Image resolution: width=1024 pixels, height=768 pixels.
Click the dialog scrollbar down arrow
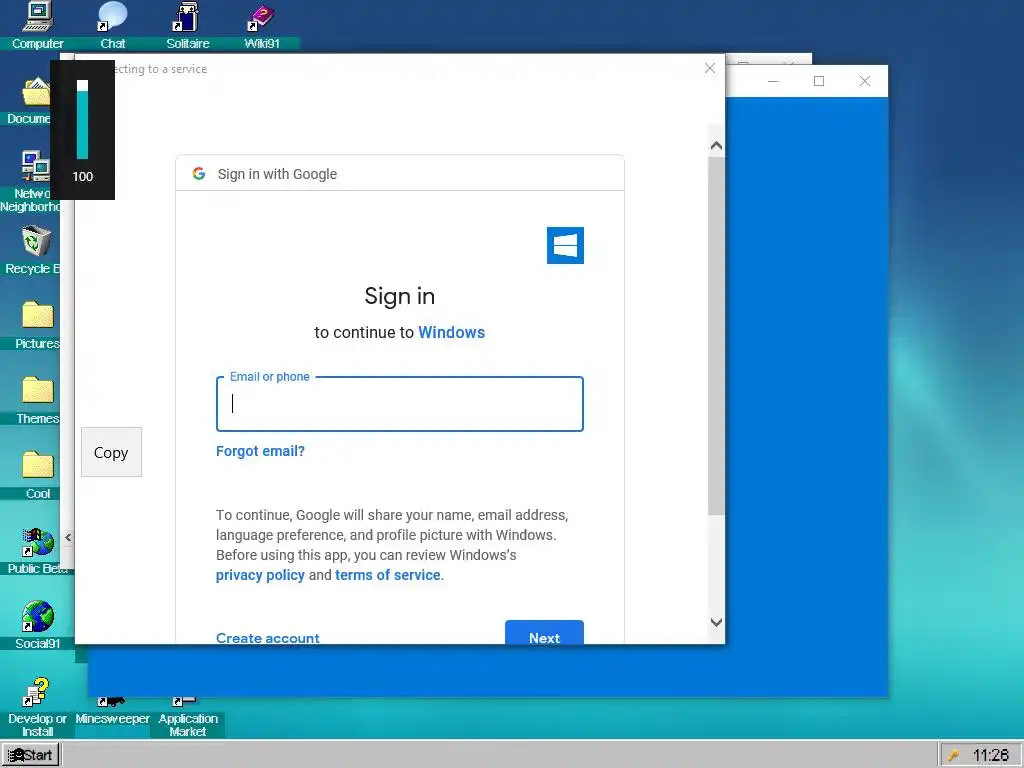click(x=716, y=622)
